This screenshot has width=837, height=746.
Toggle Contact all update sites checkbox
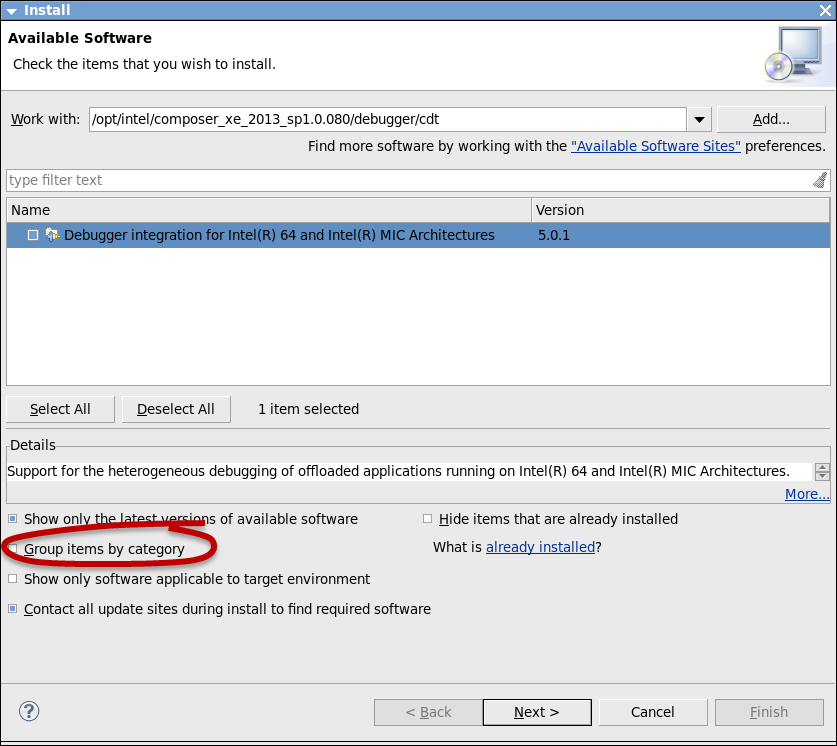pos(13,608)
